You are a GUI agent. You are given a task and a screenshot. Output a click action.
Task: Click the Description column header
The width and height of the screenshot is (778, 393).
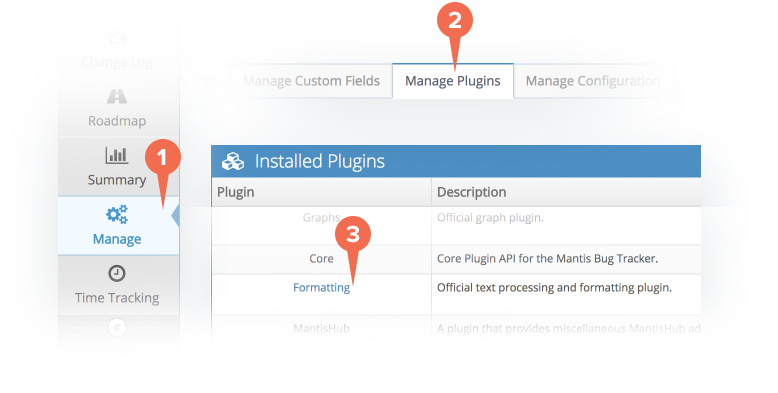tap(566, 192)
